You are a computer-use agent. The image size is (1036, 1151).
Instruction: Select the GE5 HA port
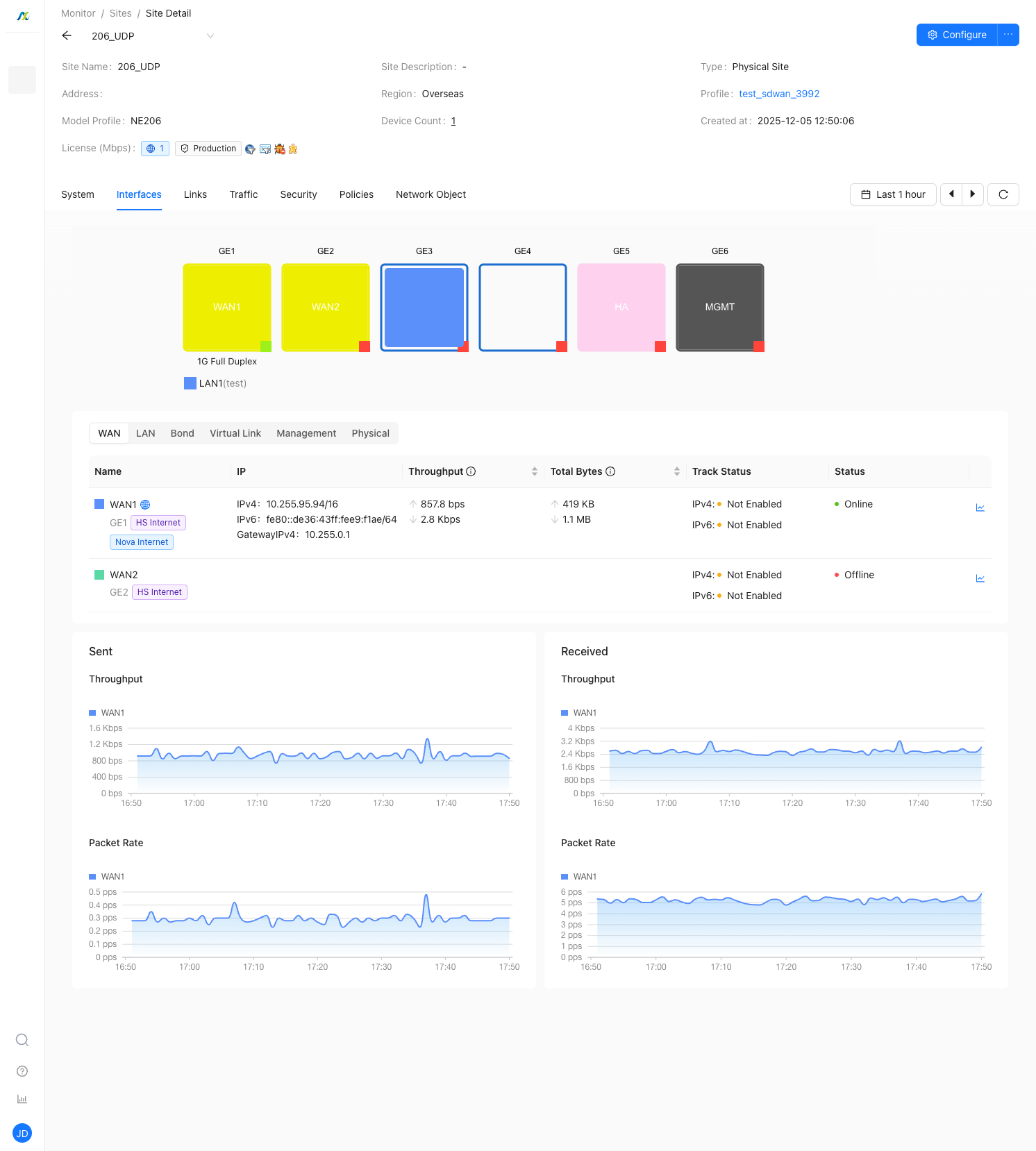point(621,308)
